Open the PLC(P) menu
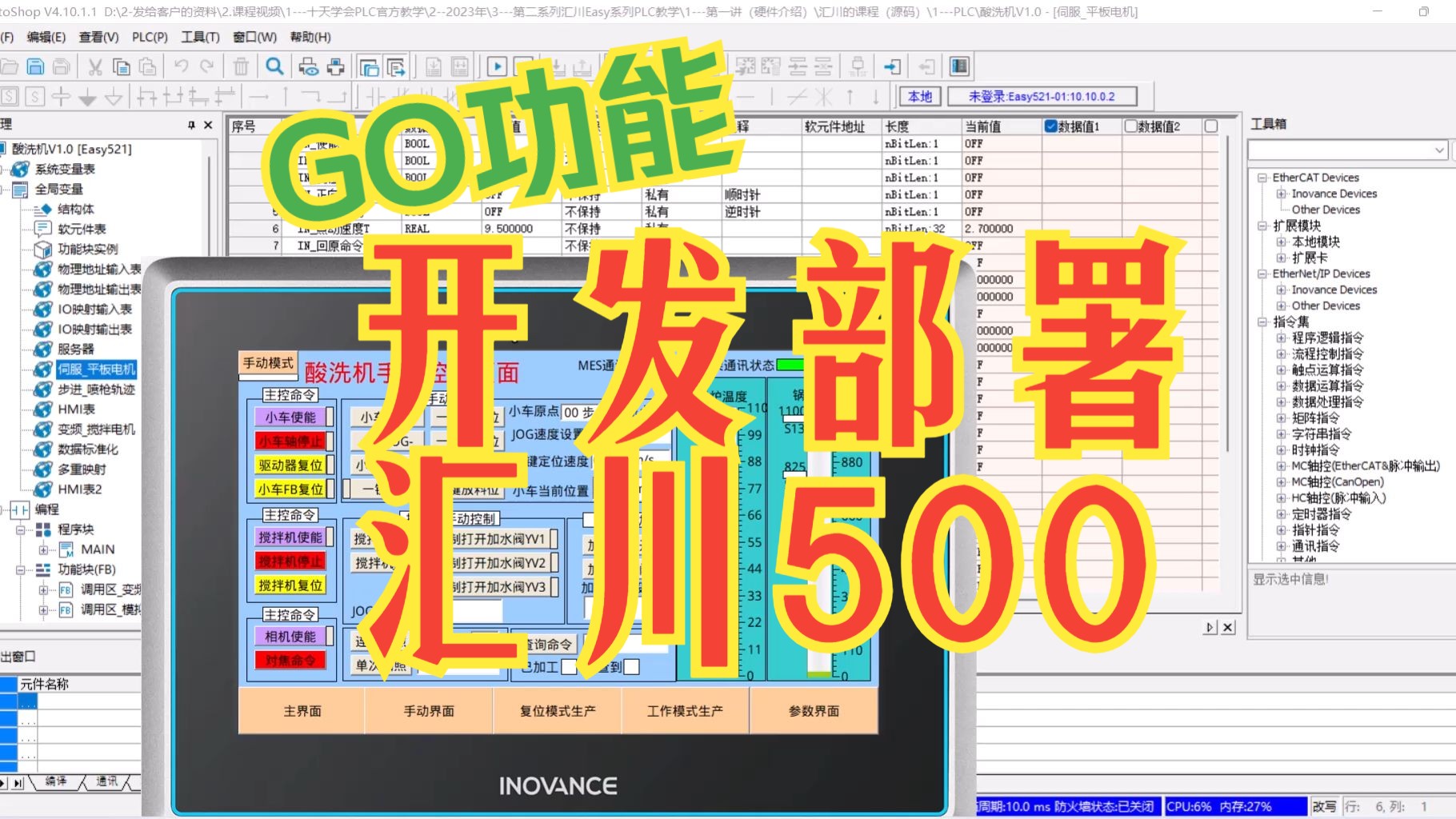This screenshot has height=819, width=1456. 150,37
